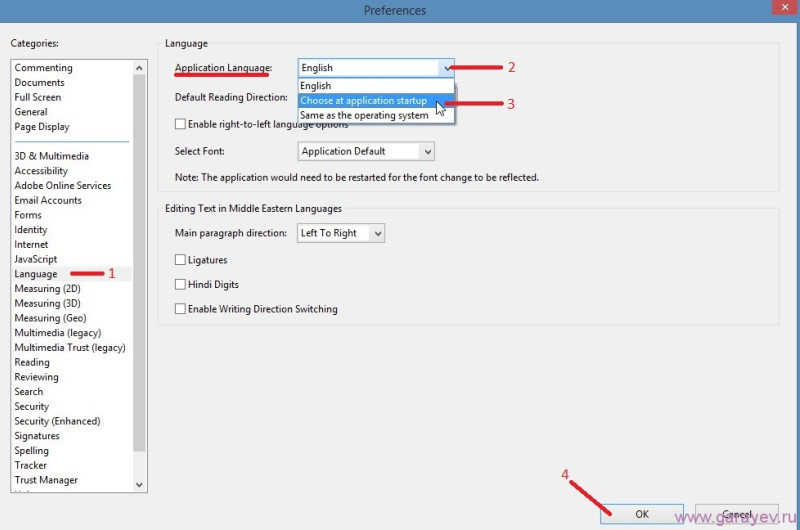Open the Security (Enhanced) category
This screenshot has width=800, height=530.
tap(57, 421)
